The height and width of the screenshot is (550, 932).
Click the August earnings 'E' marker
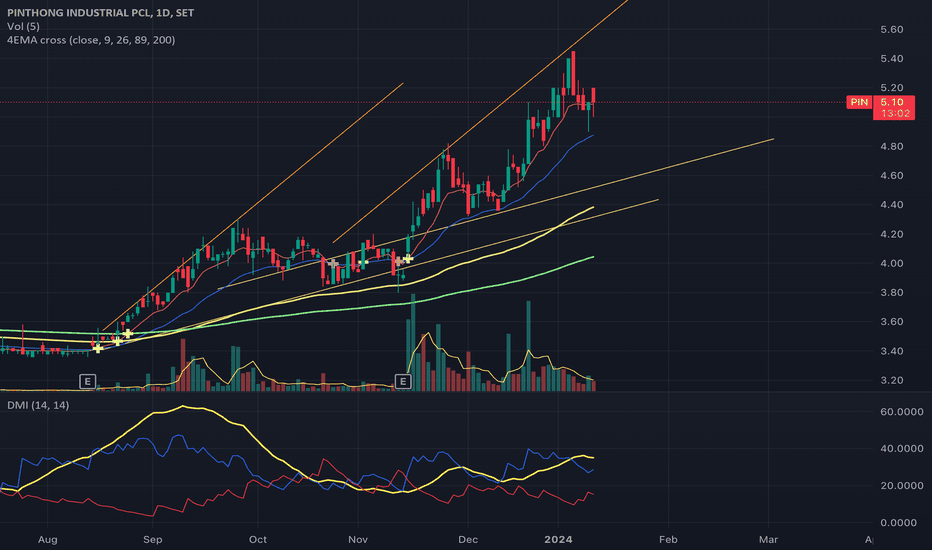[x=87, y=381]
